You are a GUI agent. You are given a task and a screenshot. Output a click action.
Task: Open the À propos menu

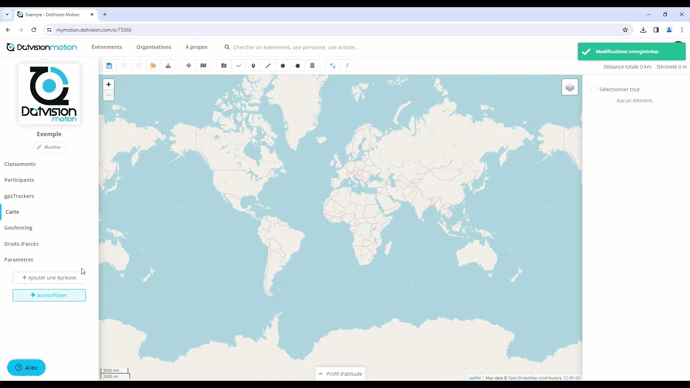(x=196, y=47)
